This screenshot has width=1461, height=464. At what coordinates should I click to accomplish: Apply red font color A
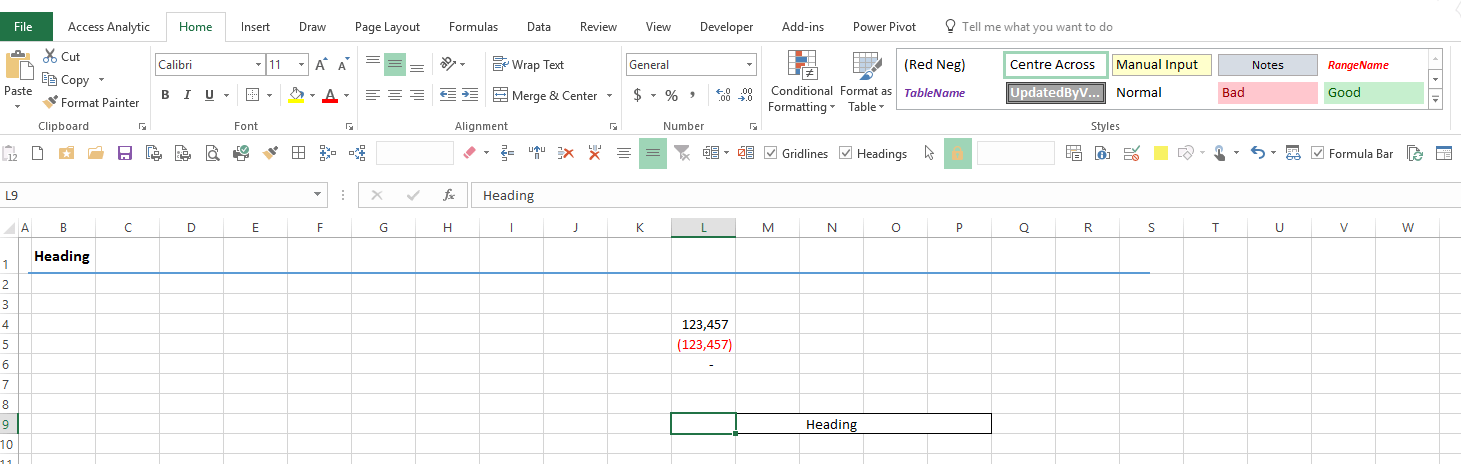point(330,95)
